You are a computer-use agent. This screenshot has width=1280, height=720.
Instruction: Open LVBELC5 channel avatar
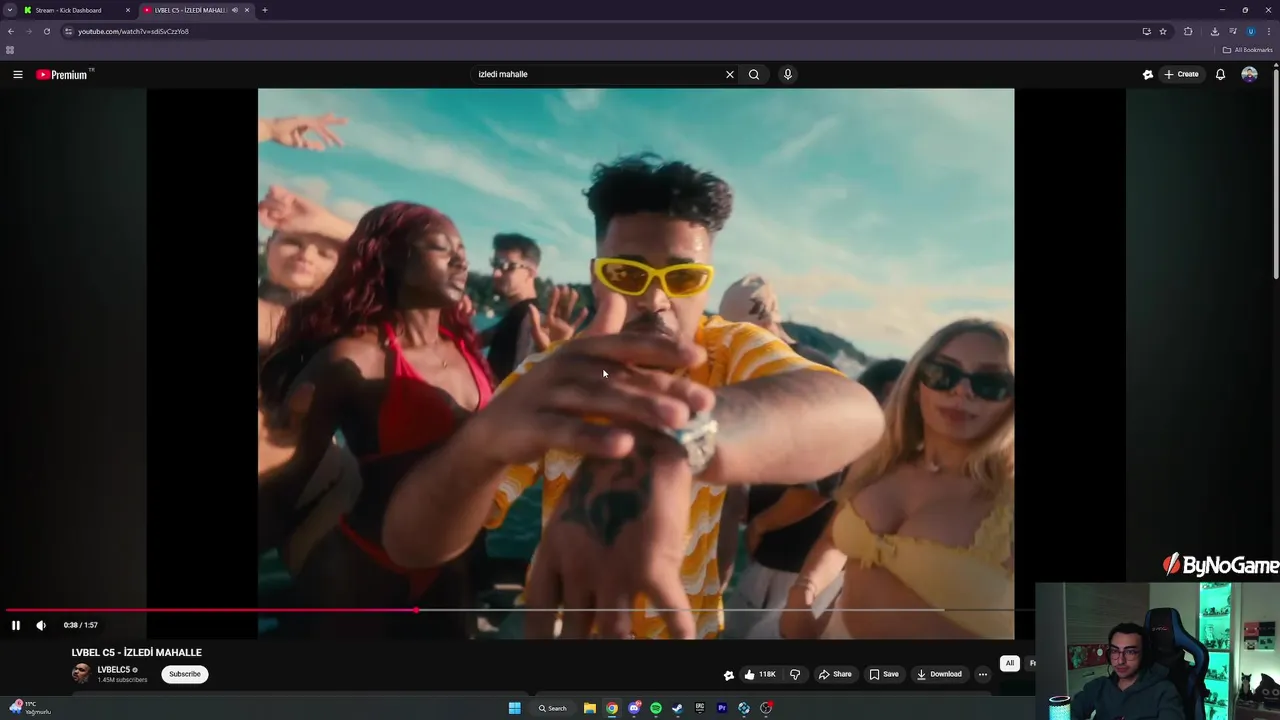pyautogui.click(x=81, y=674)
